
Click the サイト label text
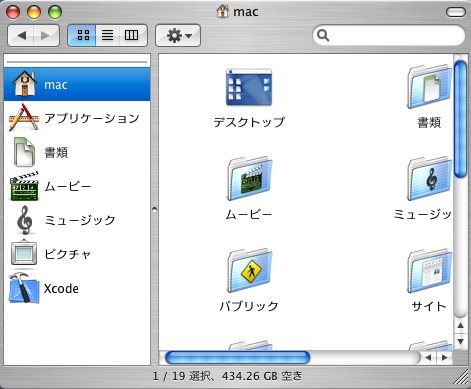click(429, 306)
